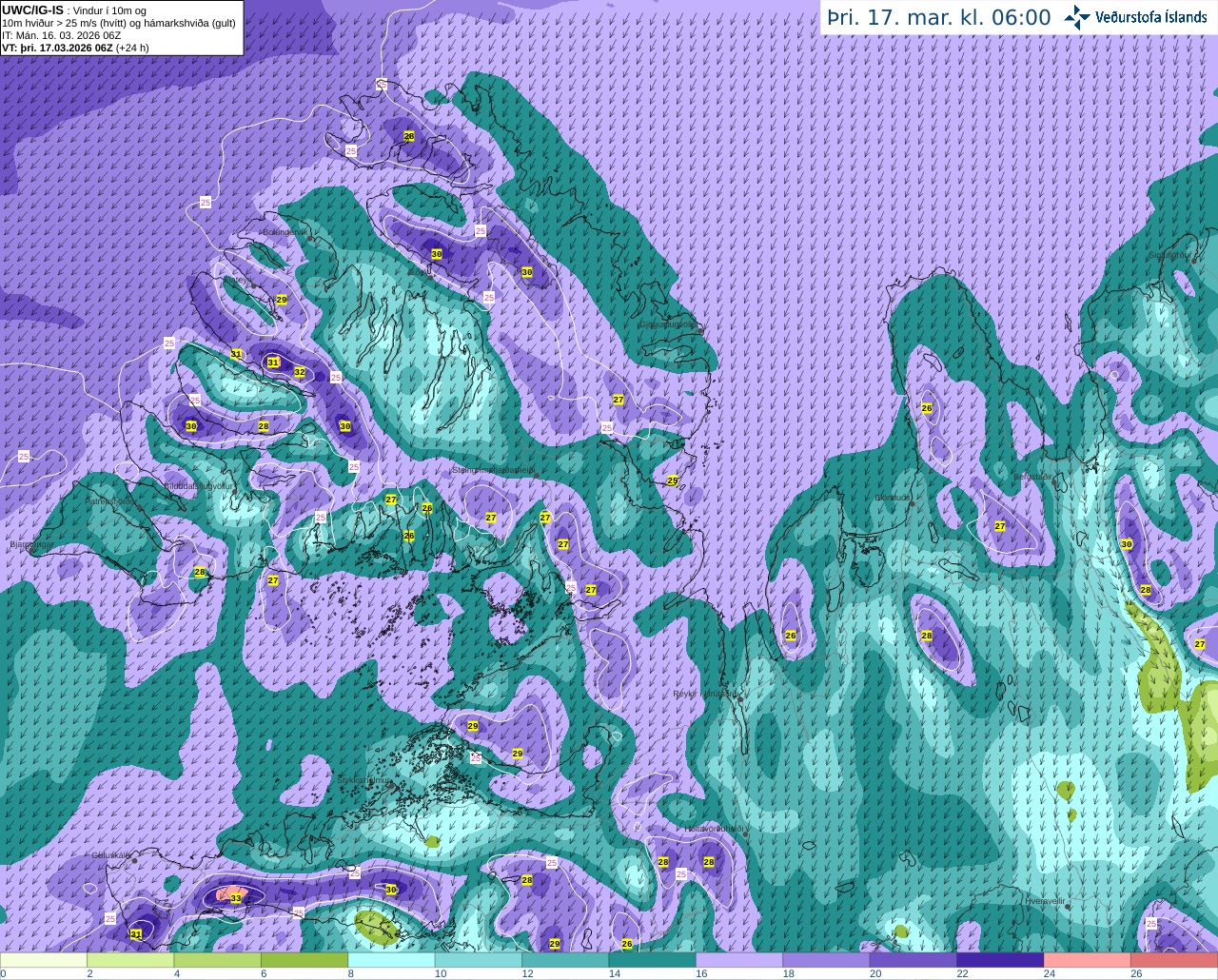Image resolution: width=1218 pixels, height=980 pixels.
Task: Select the Blönduós station label
Action: point(893,498)
